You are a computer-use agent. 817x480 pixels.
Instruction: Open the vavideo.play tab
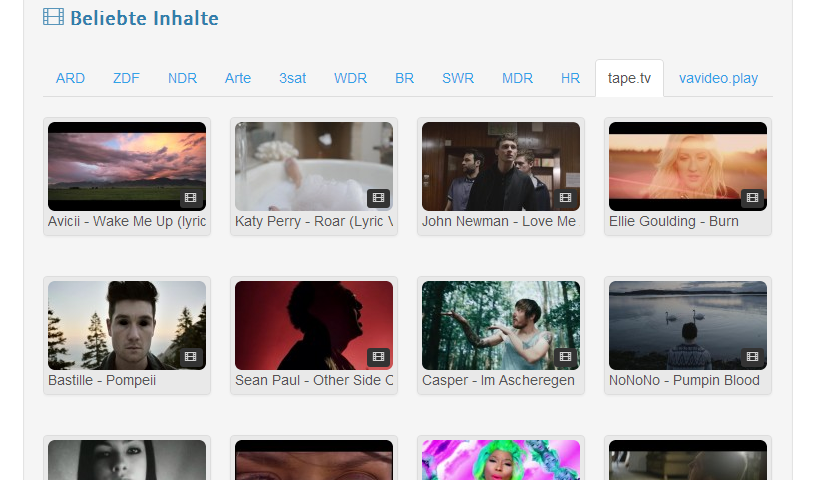click(718, 78)
